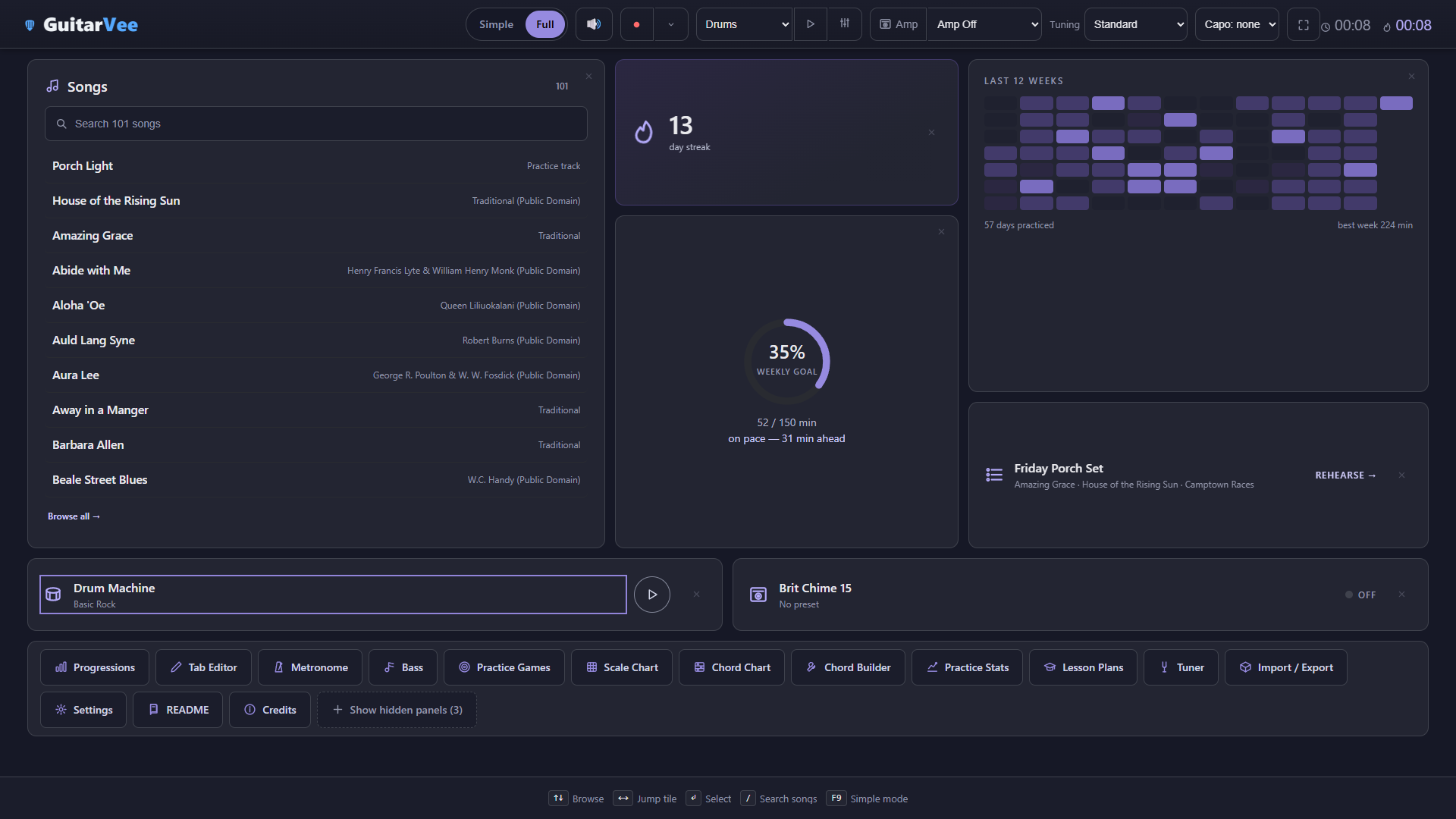Select the Drum Machine Basic Rock tile

tap(333, 595)
